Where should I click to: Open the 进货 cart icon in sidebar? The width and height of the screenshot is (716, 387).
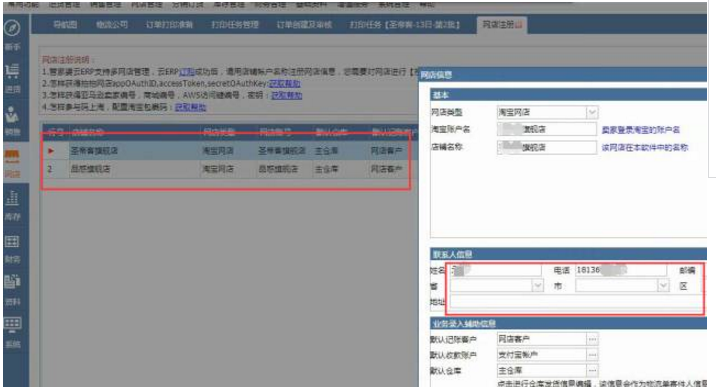(x=12, y=71)
